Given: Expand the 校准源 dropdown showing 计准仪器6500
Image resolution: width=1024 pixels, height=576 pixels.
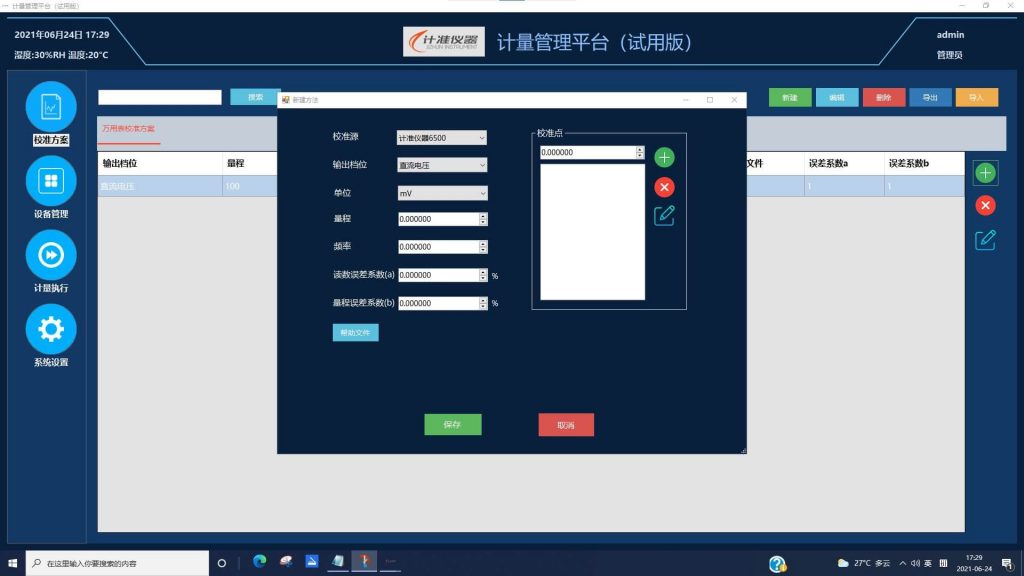Looking at the screenshot, I should click(x=441, y=137).
